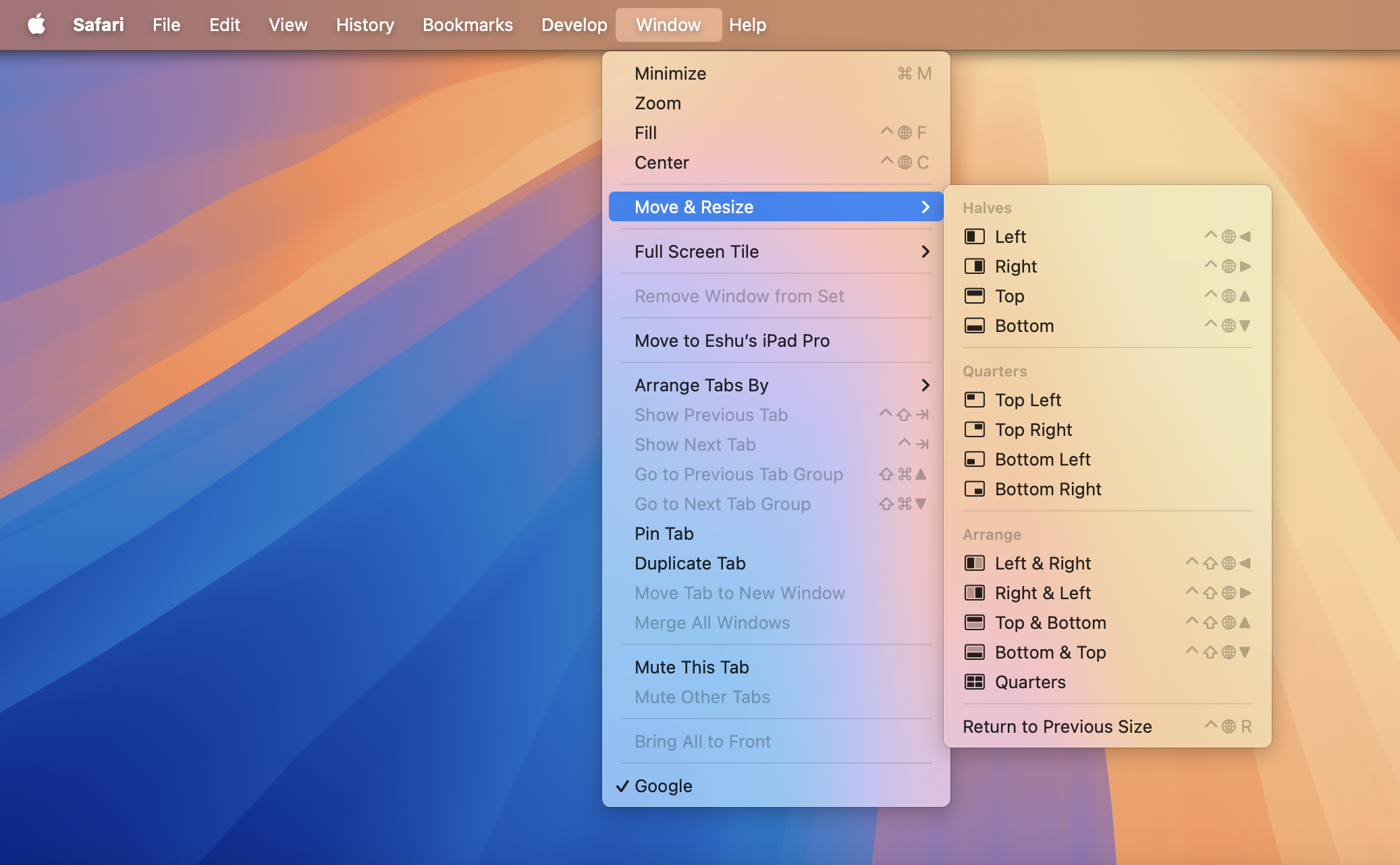
Task: Click the Left half tile icon
Action: tap(974, 237)
